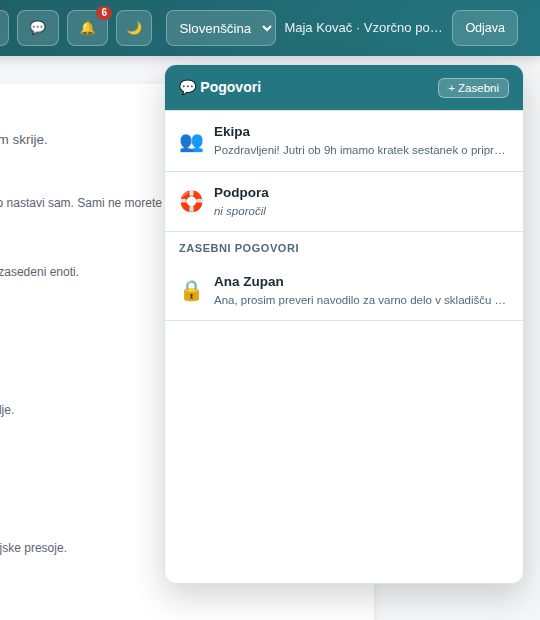Start new private chat with + Zasebni
The height and width of the screenshot is (620, 540).
pyautogui.click(x=473, y=88)
